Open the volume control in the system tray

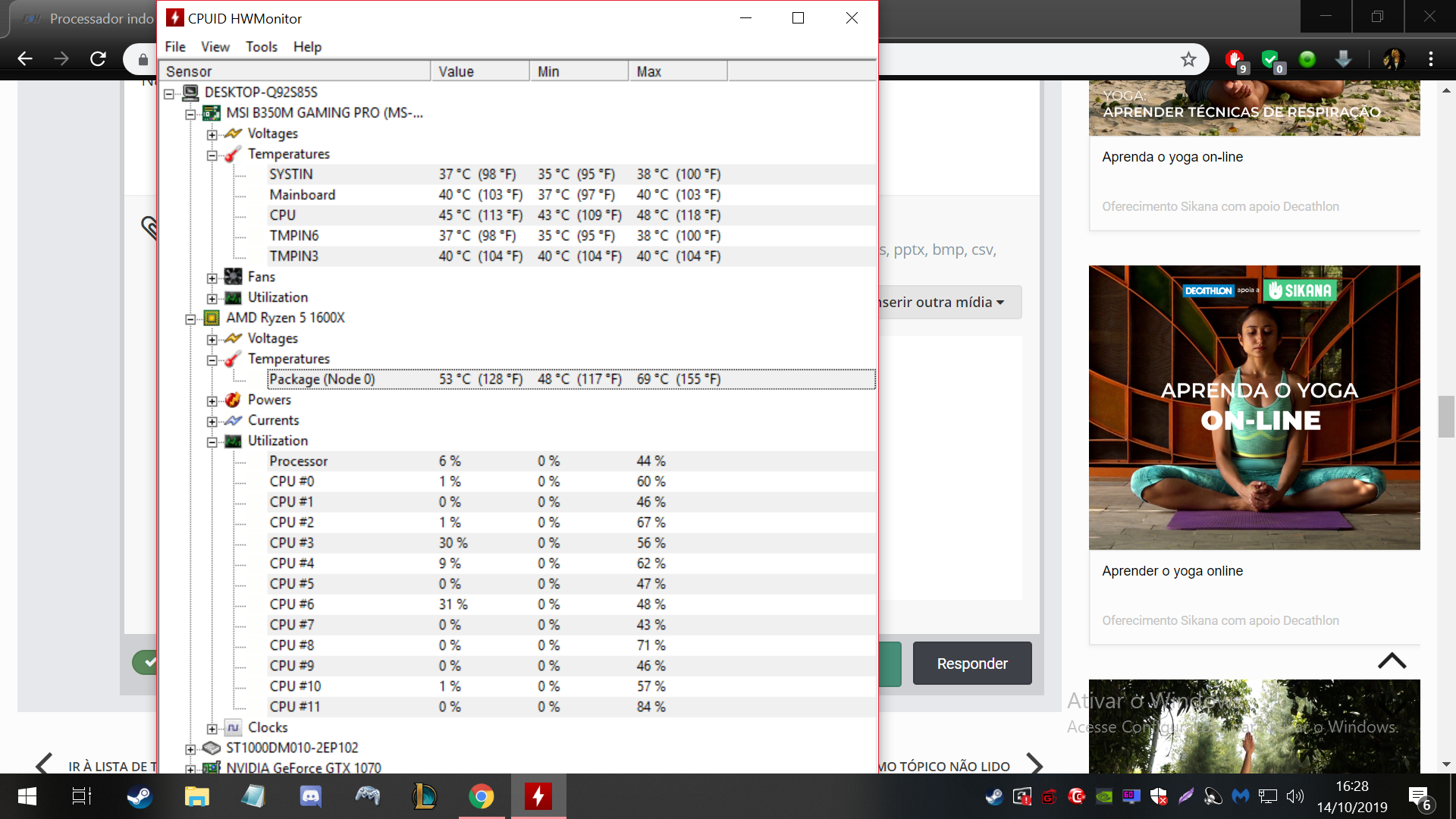click(1295, 796)
